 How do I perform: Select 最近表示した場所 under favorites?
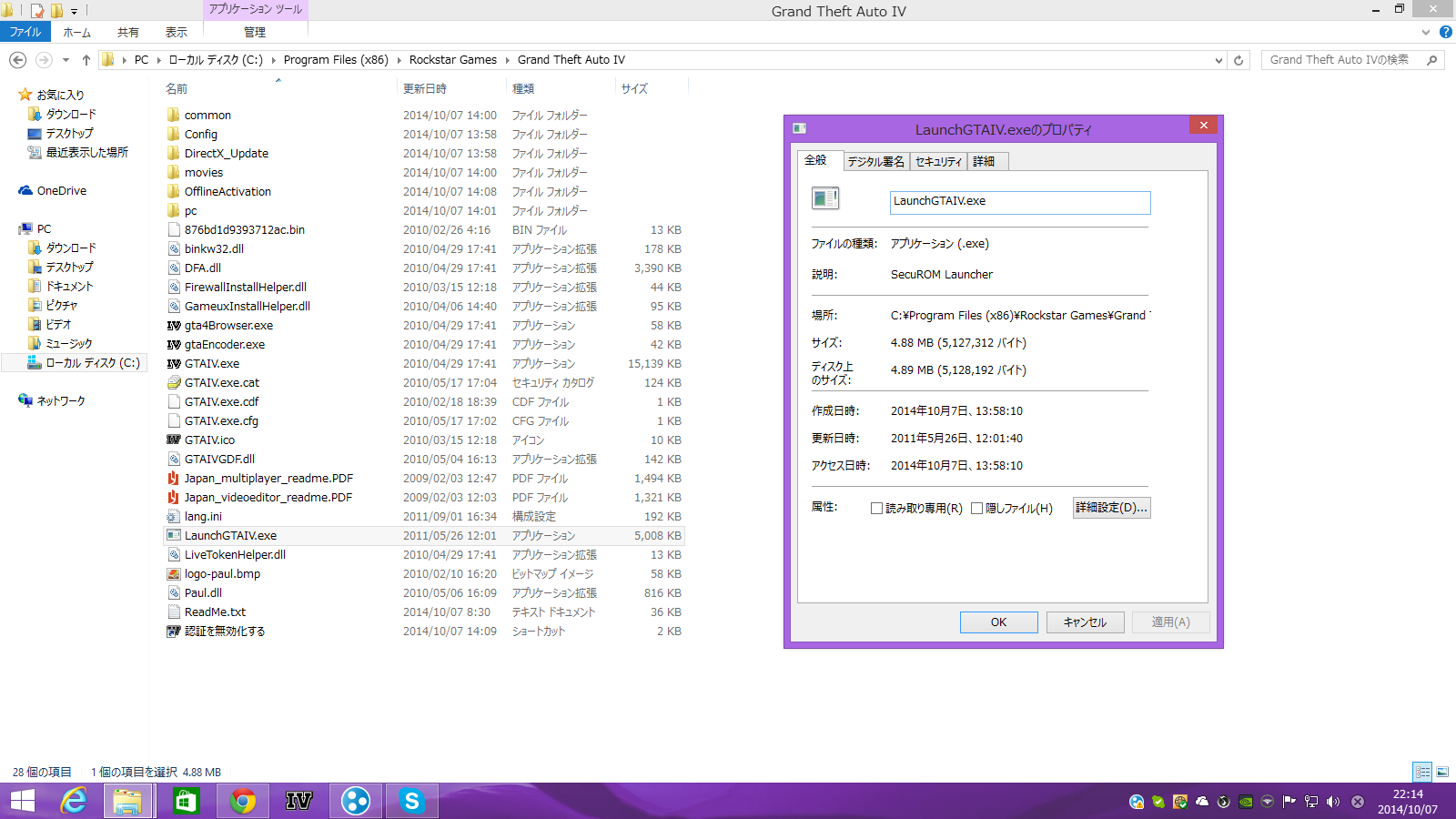point(86,153)
